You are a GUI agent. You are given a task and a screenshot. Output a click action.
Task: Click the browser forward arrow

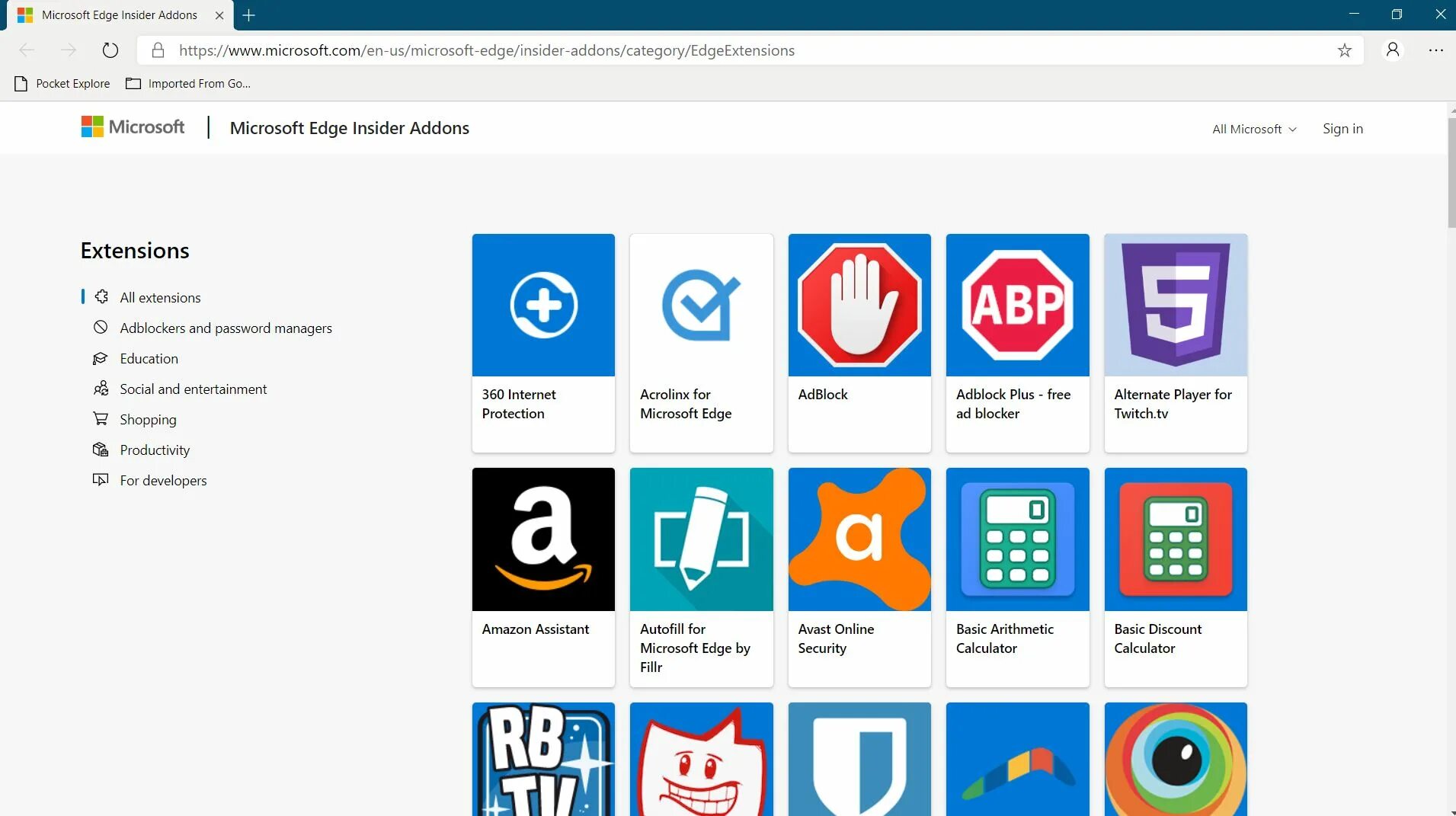point(69,50)
